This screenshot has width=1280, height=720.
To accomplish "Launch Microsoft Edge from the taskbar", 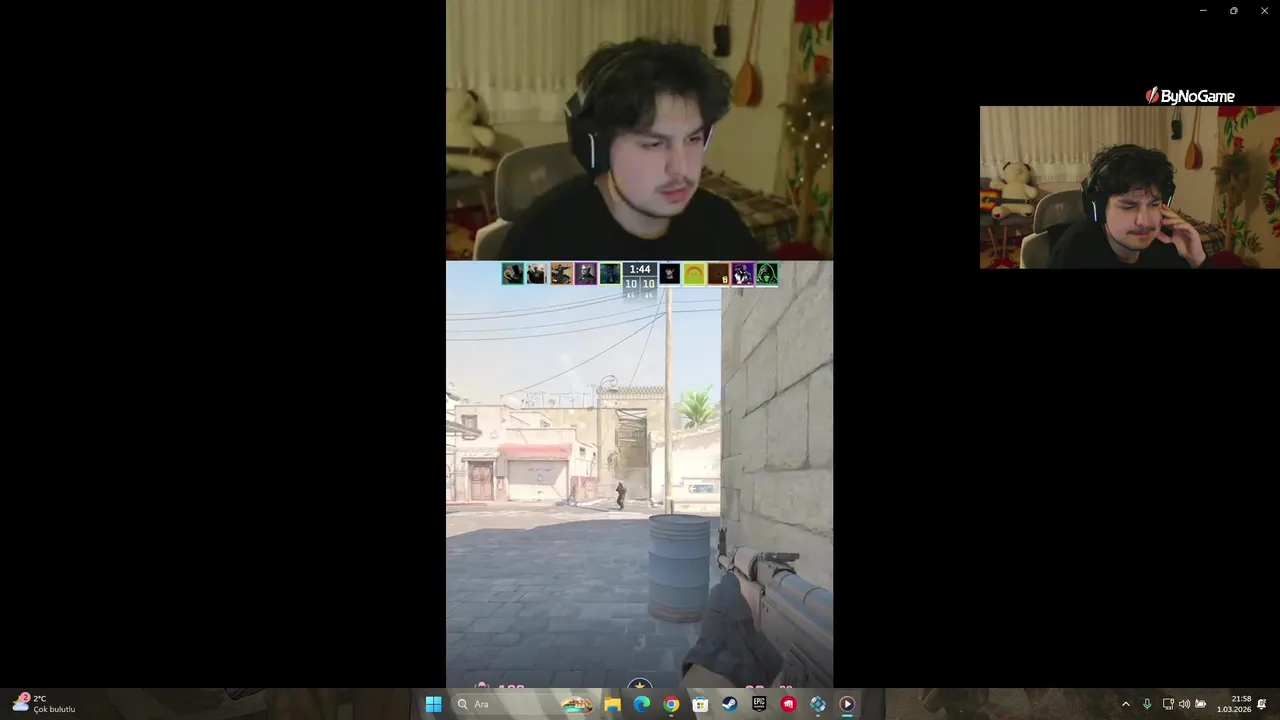I will (642, 704).
